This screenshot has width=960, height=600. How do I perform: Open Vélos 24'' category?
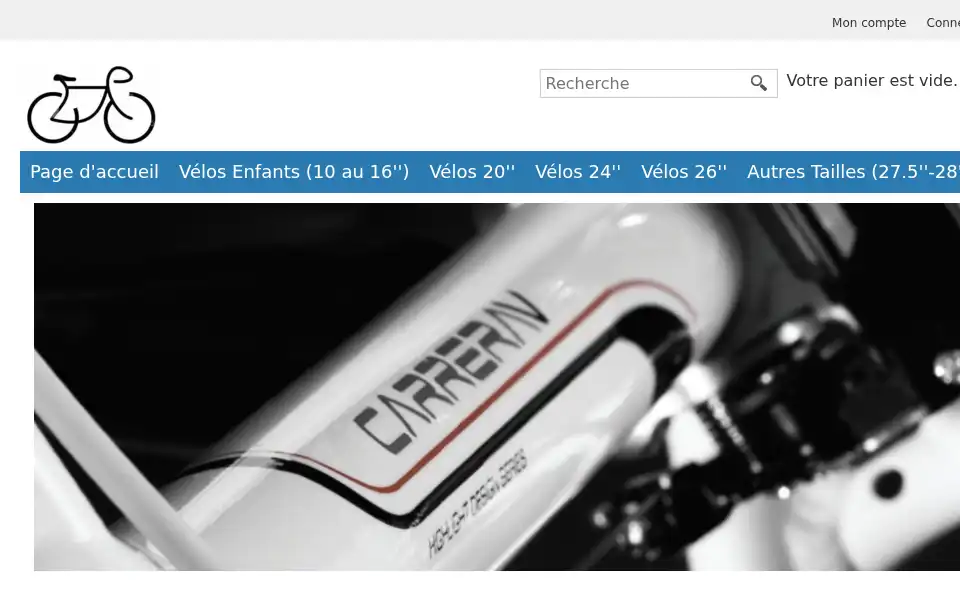point(578,171)
